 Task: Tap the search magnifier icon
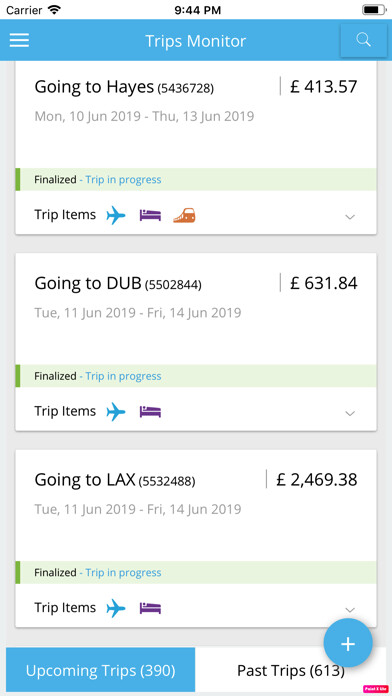point(363,40)
